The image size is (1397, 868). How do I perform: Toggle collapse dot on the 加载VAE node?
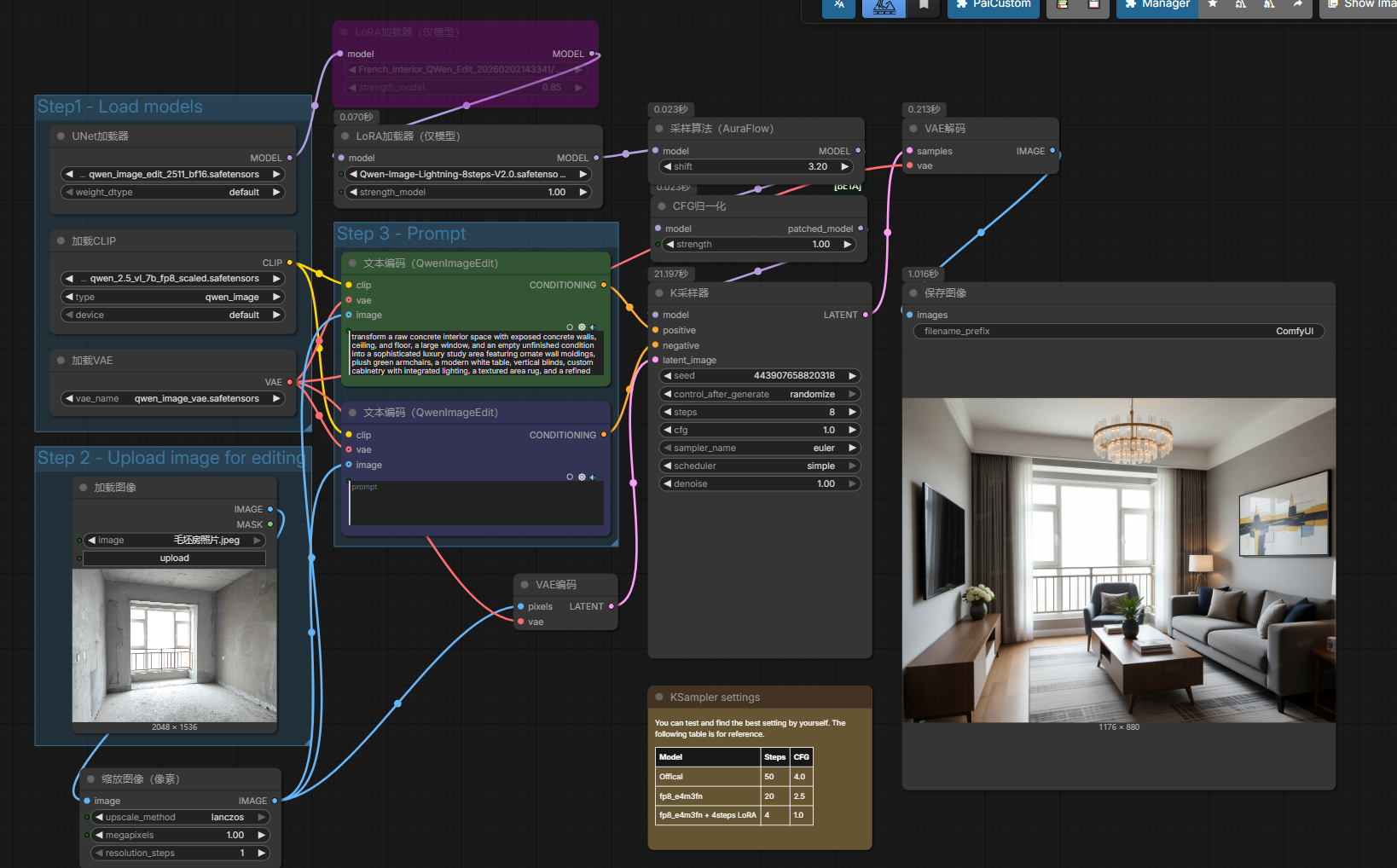pyautogui.click(x=61, y=361)
